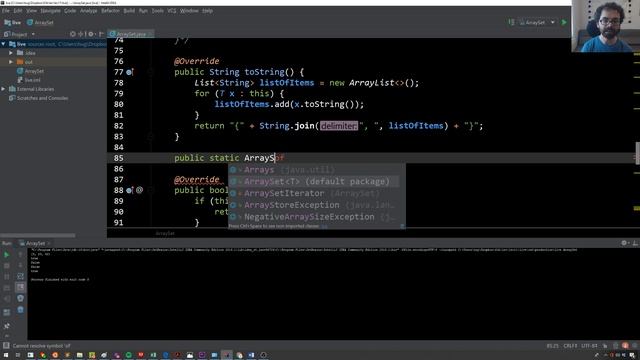
Task: Open the Navigate menu
Action: 51,11
